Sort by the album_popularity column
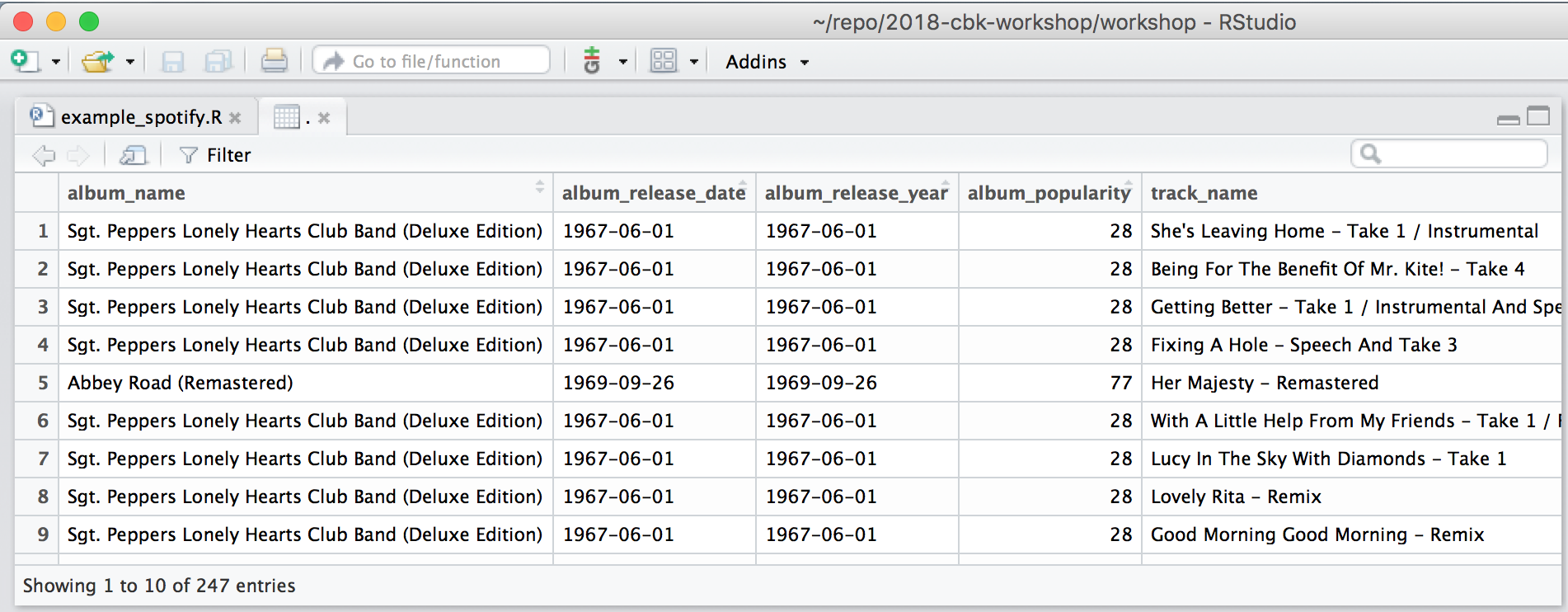Viewport: 1568px width, 612px height. (1049, 193)
